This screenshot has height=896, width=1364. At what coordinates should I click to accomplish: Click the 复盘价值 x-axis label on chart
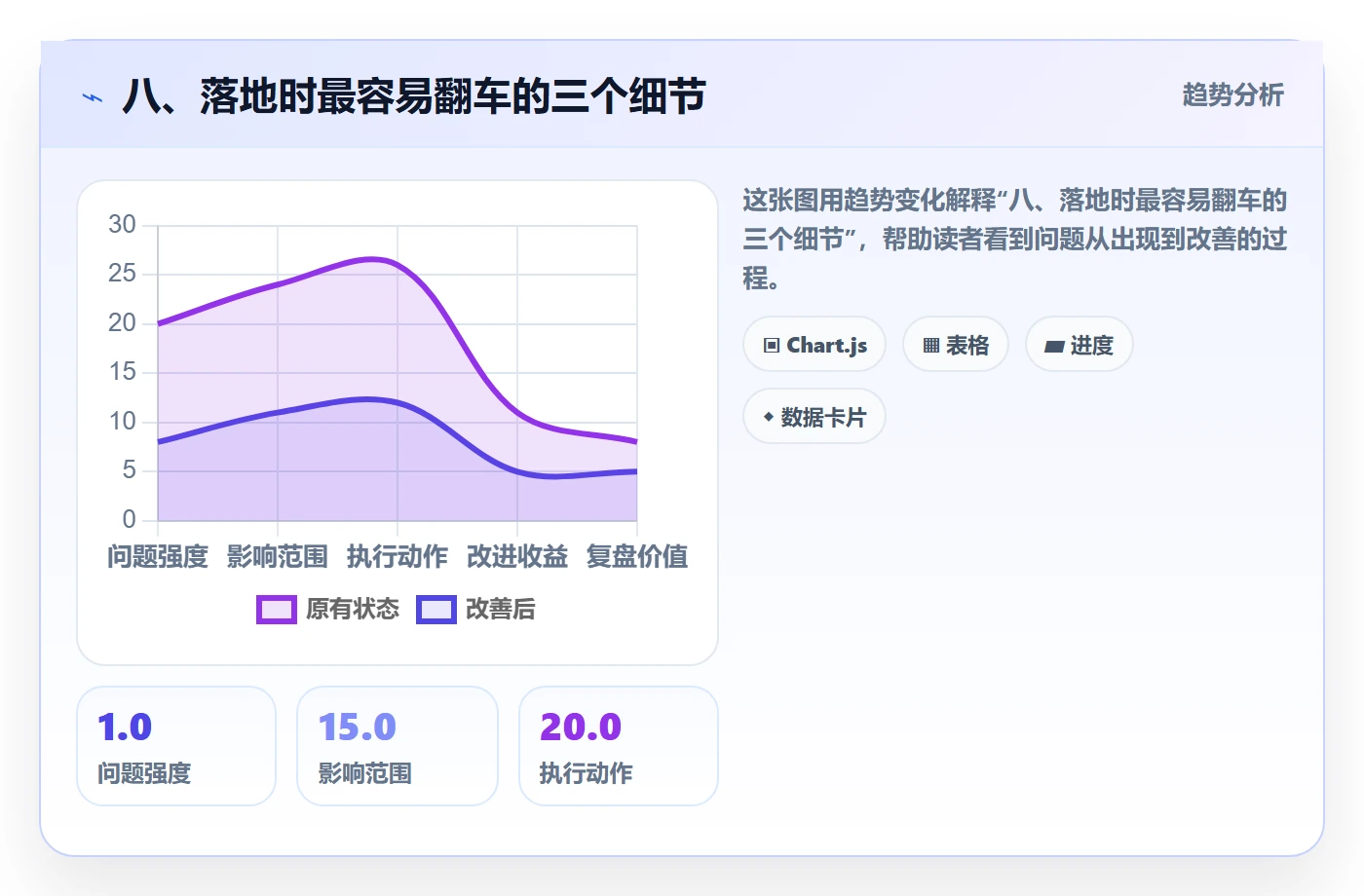pyautogui.click(x=637, y=557)
